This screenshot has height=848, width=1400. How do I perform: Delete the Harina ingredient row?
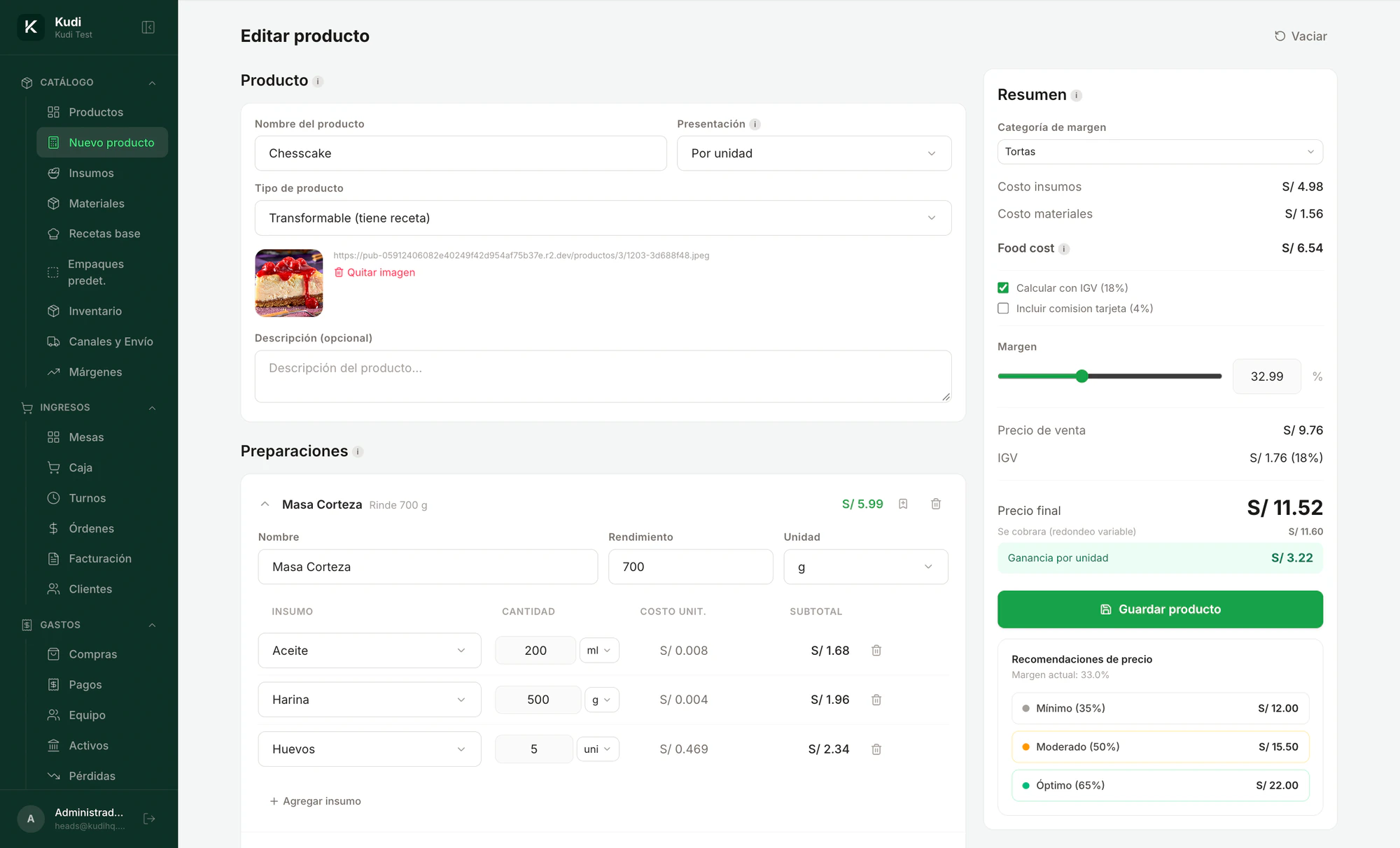point(876,700)
